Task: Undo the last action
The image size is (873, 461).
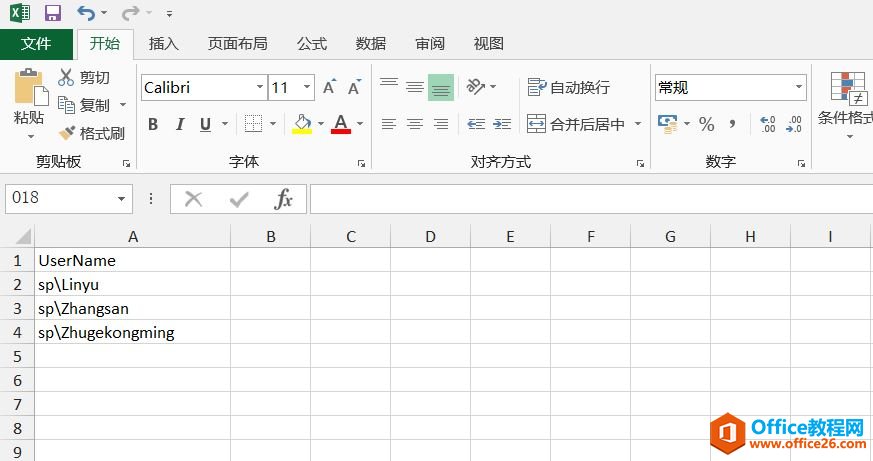Action: (86, 13)
